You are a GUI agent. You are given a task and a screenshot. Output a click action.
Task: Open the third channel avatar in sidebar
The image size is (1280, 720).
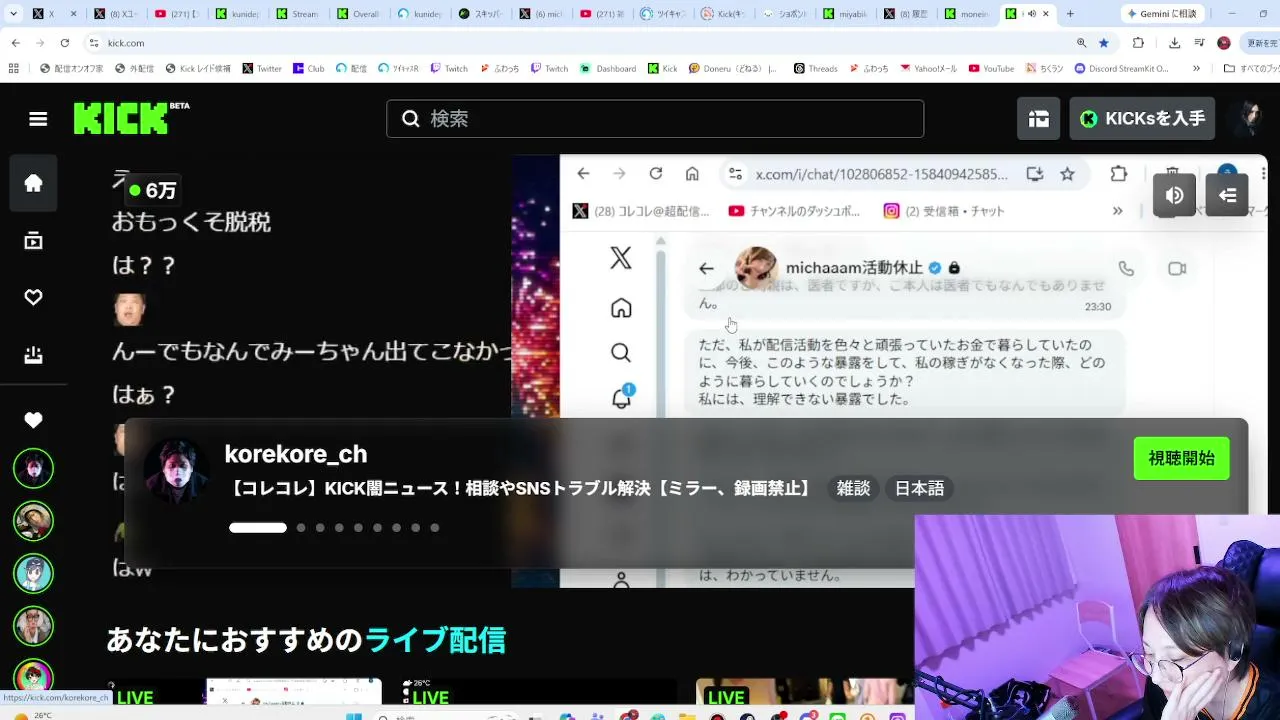click(34, 573)
